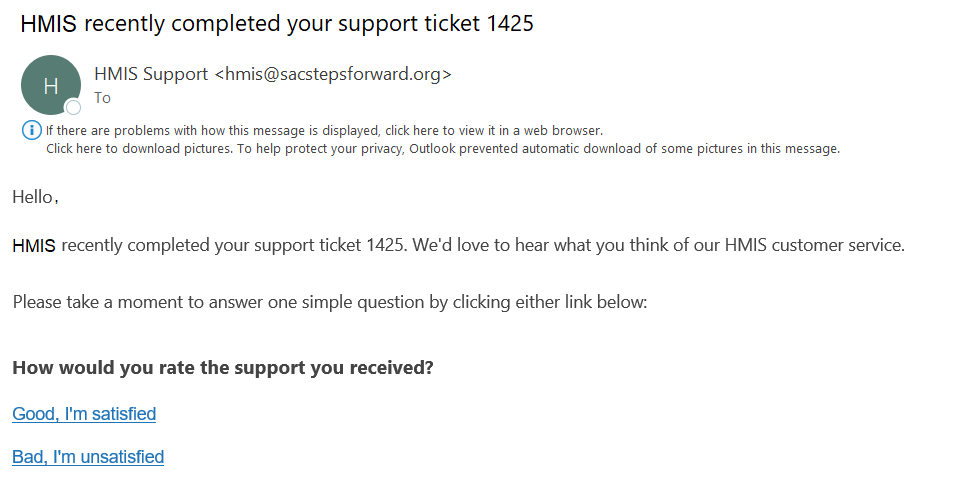The width and height of the screenshot is (962, 500).
Task: Open the sender's green H avatar
Action: pos(51,85)
